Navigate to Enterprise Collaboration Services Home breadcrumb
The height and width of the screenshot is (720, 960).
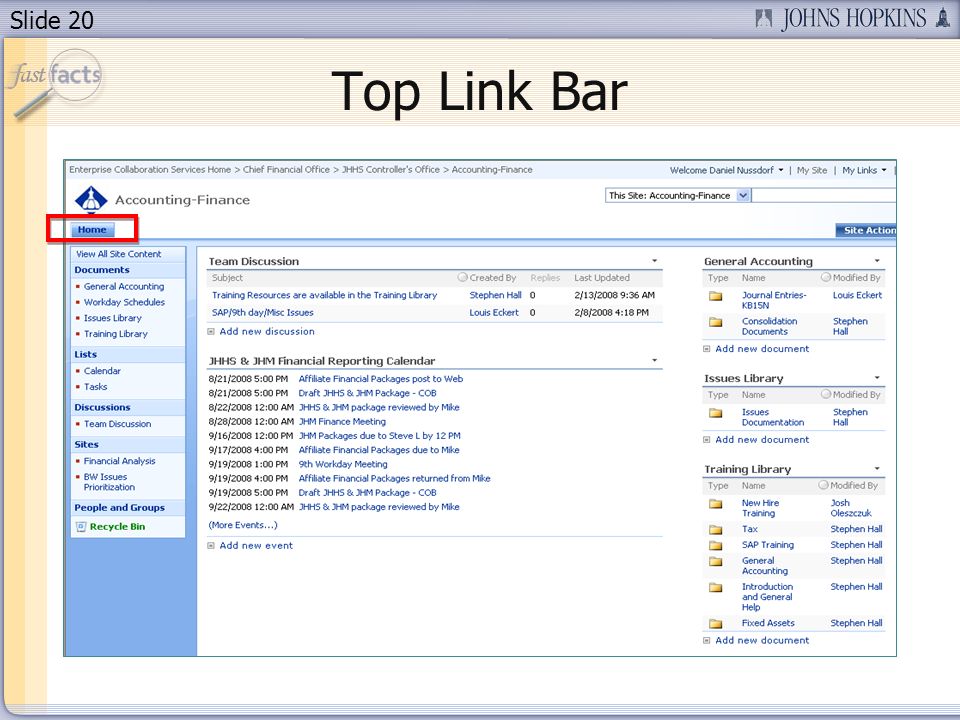(x=150, y=170)
